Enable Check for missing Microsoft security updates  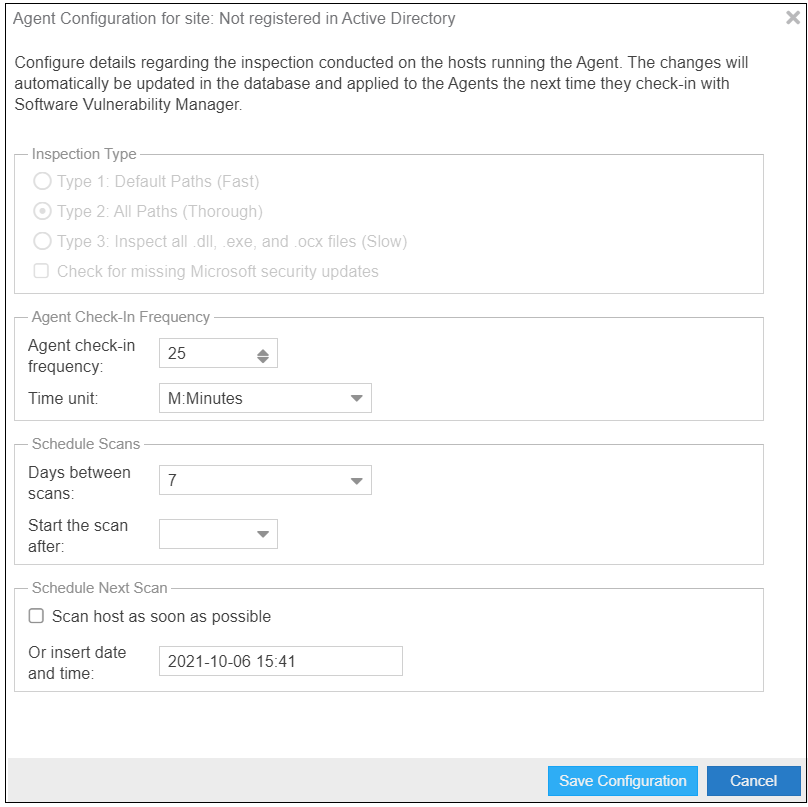42,271
